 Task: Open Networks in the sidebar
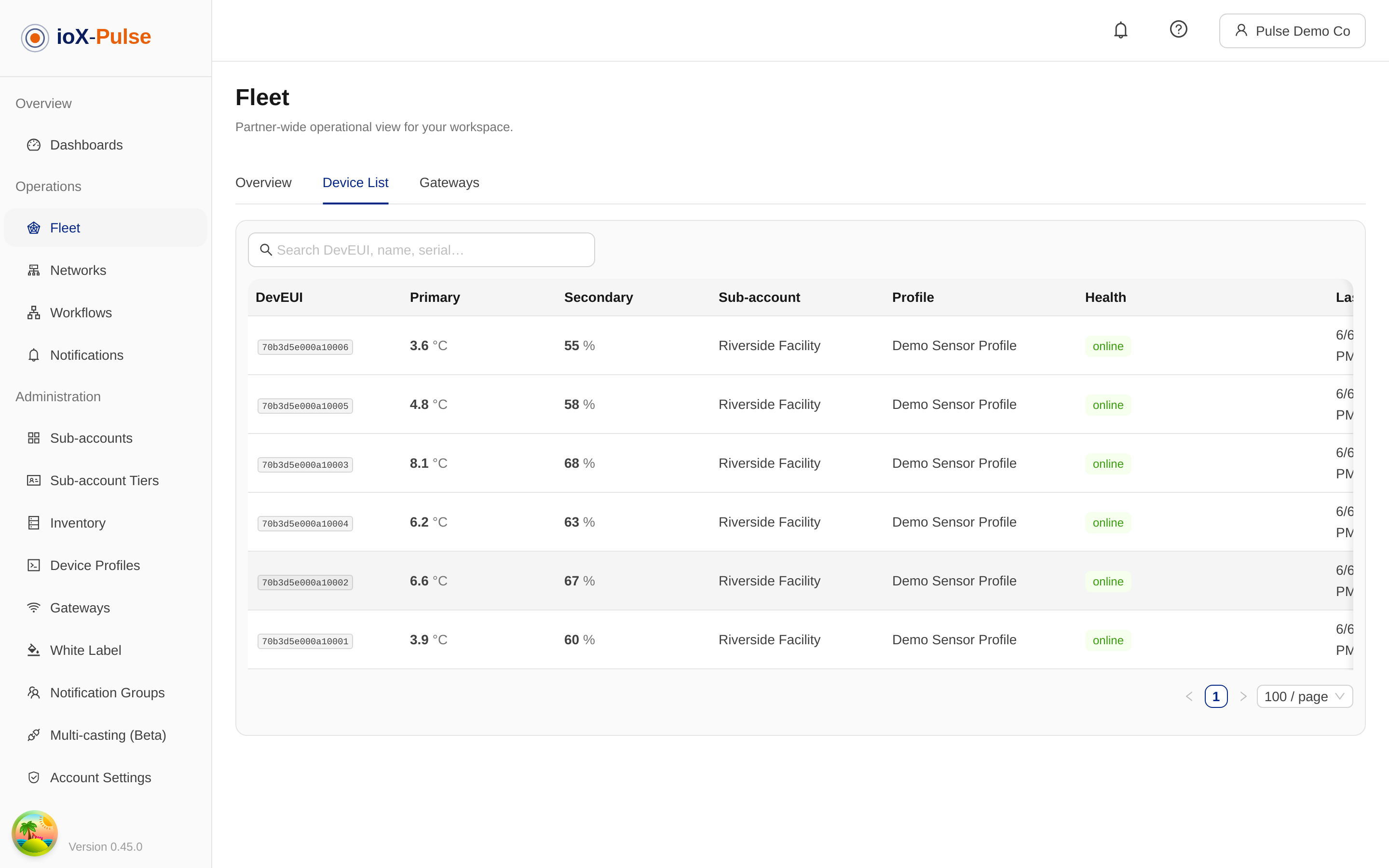coord(106,271)
